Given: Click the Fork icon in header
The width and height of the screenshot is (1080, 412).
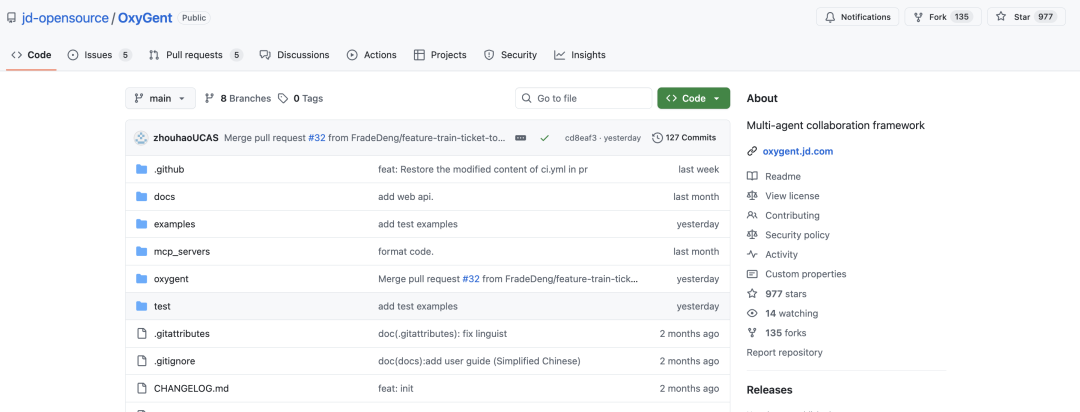Looking at the screenshot, I should [918, 17].
